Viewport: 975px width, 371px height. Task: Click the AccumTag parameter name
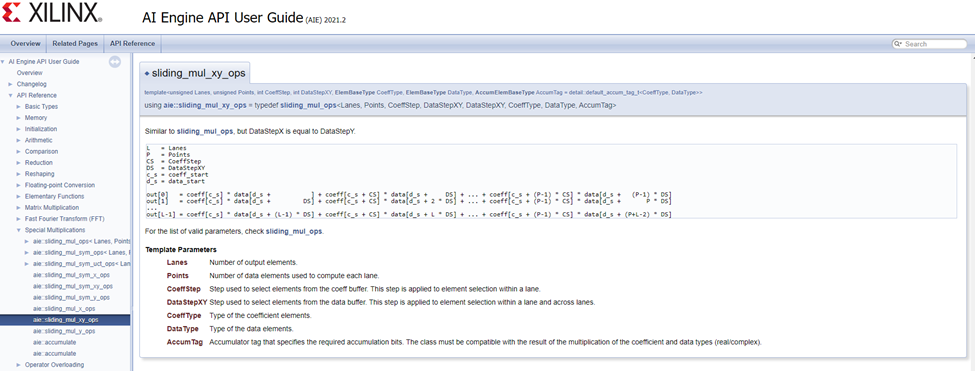[185, 342]
